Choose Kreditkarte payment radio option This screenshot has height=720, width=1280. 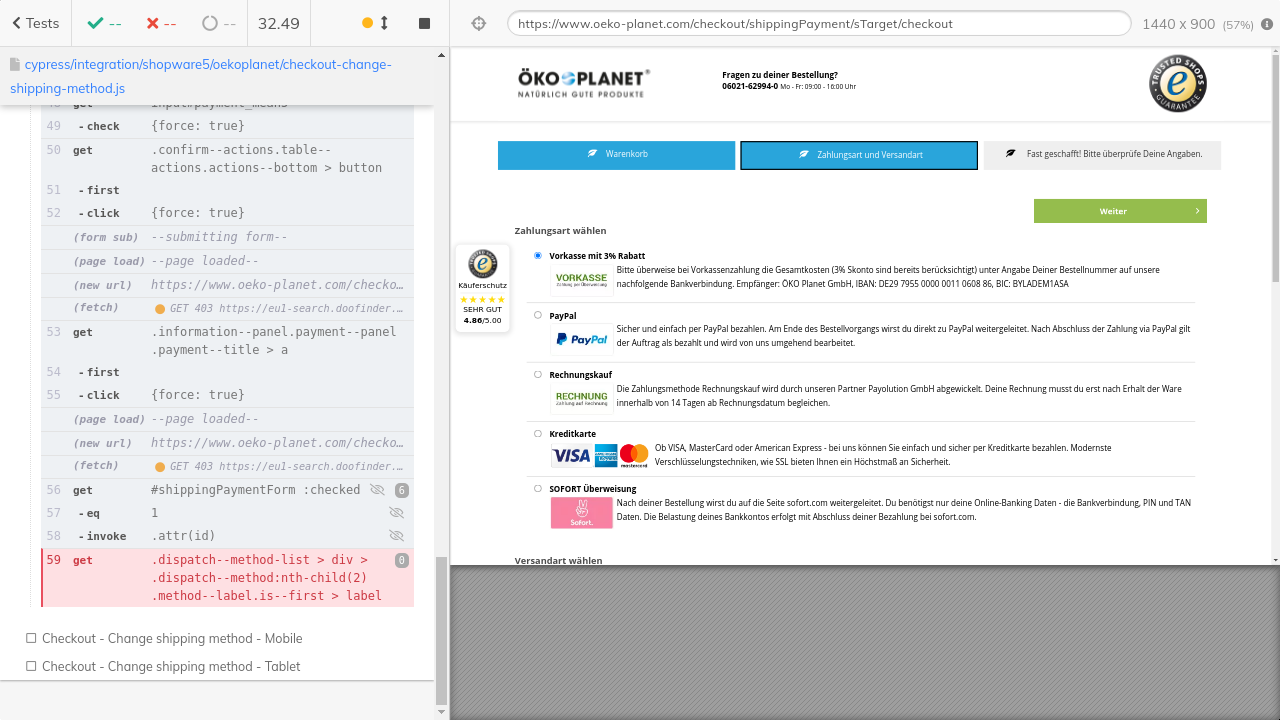pos(538,434)
